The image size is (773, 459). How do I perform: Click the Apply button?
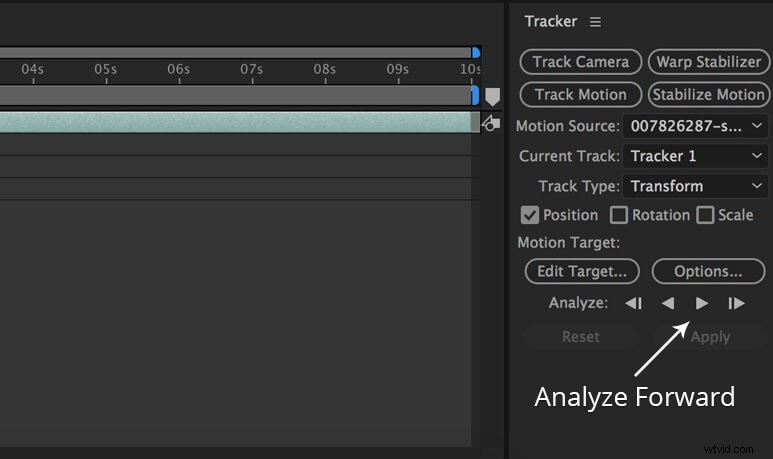[x=710, y=337]
